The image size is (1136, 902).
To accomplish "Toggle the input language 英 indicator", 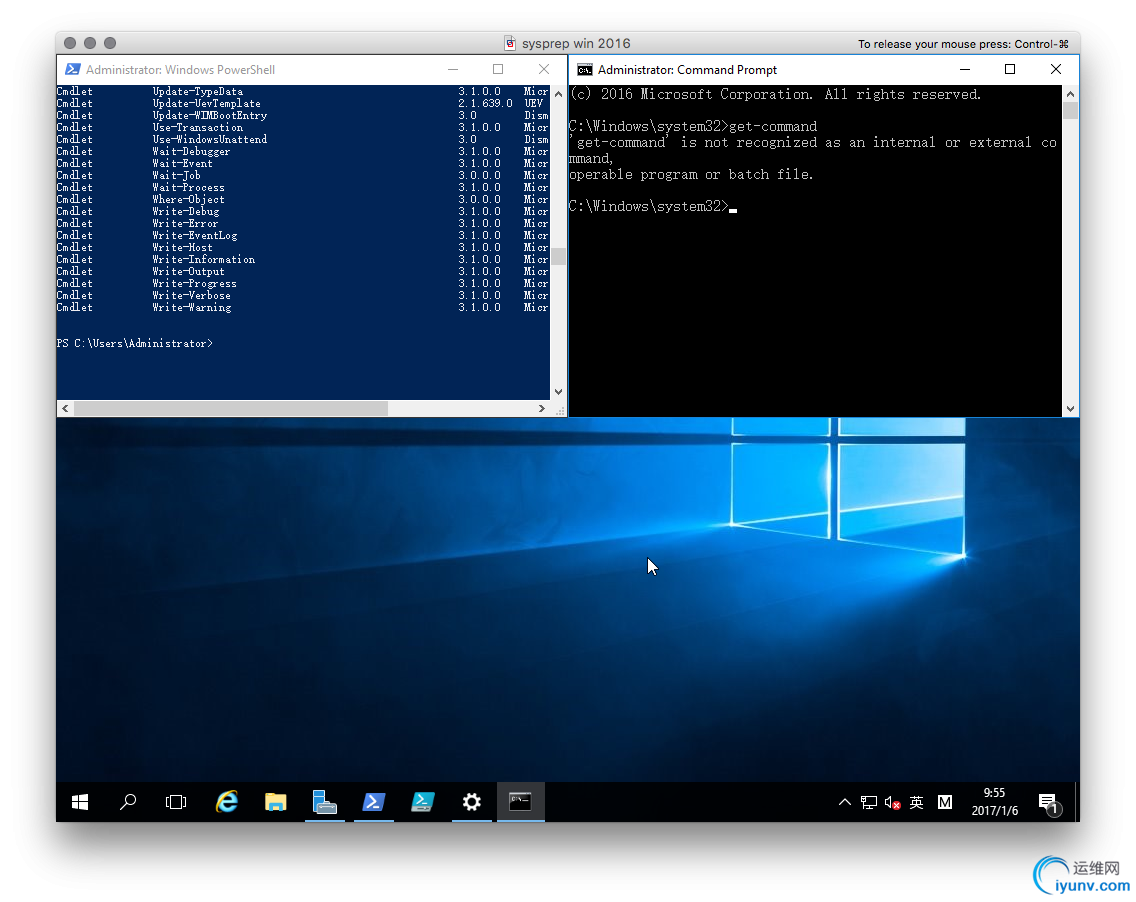I will (917, 802).
